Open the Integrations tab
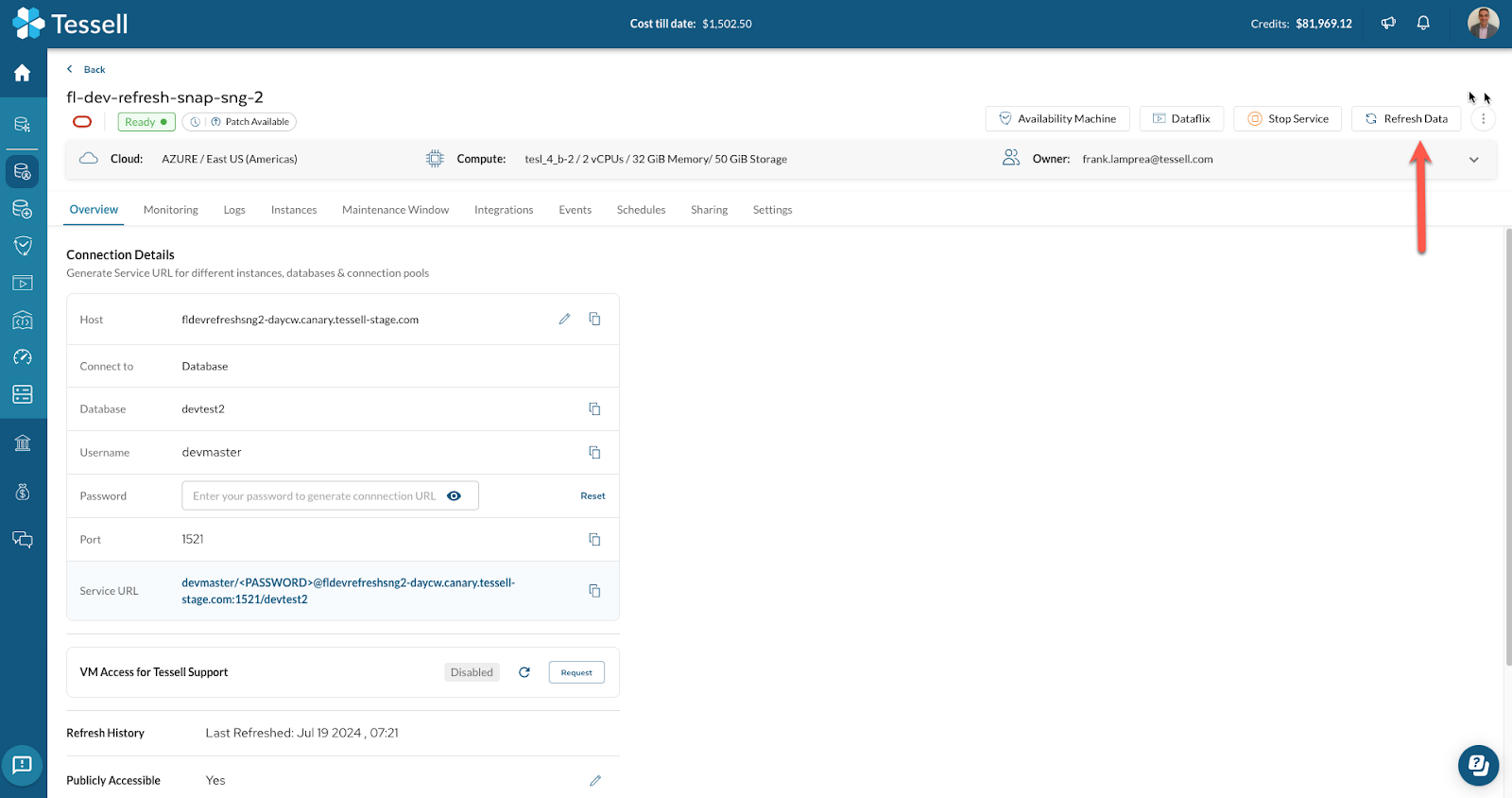 tap(504, 210)
